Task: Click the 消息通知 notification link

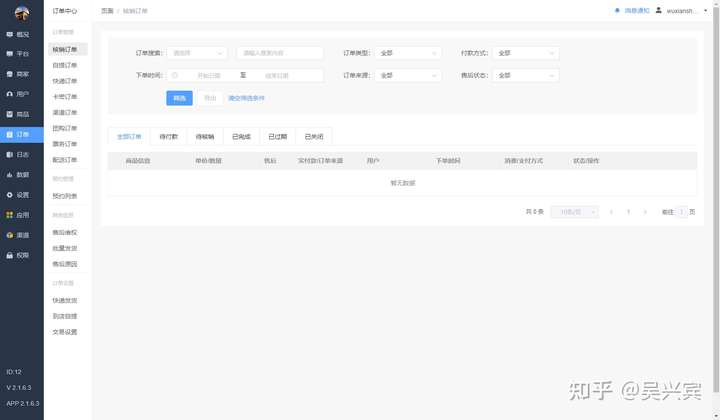Action: click(637, 11)
